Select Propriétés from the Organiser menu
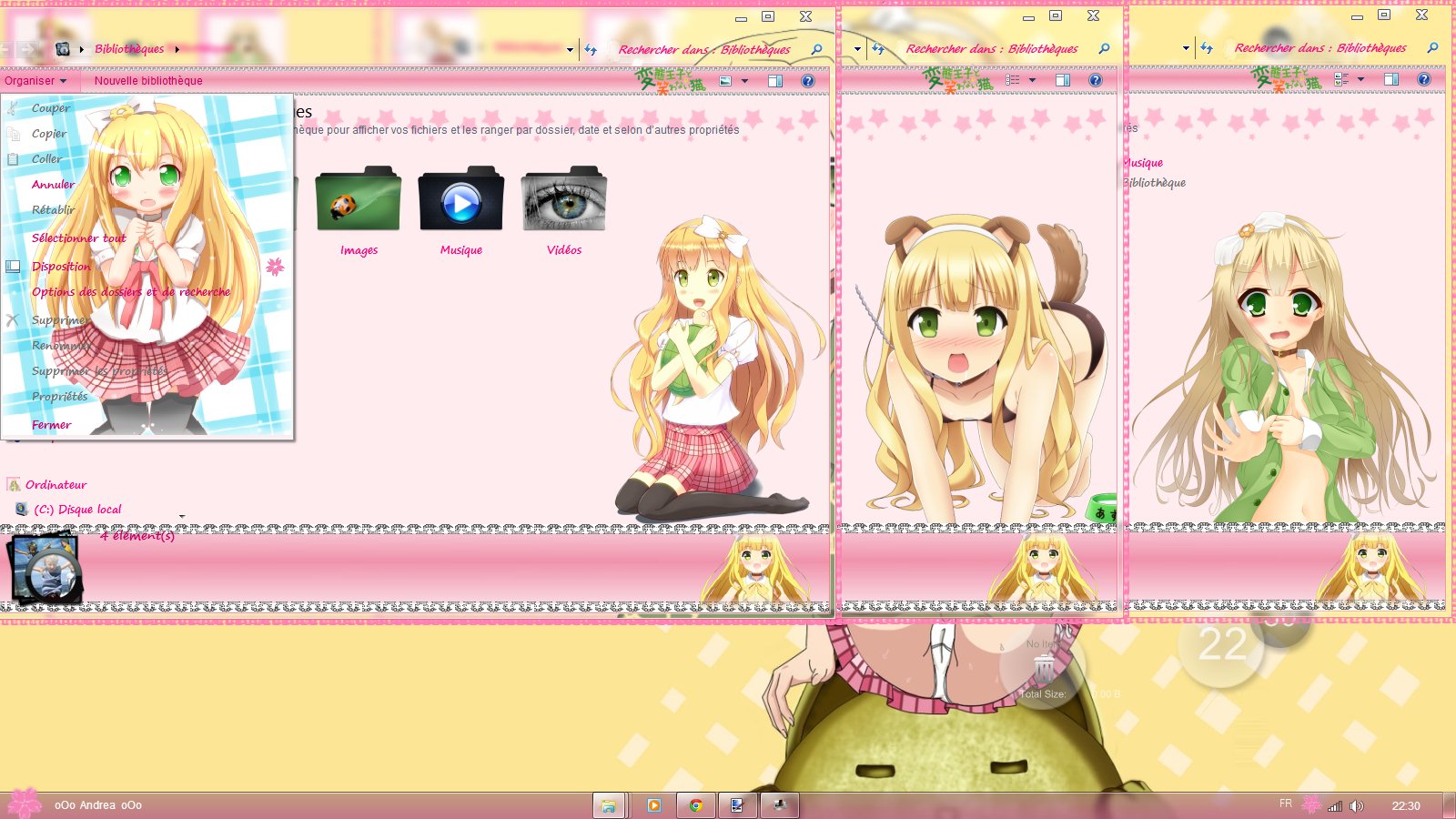 coord(59,397)
